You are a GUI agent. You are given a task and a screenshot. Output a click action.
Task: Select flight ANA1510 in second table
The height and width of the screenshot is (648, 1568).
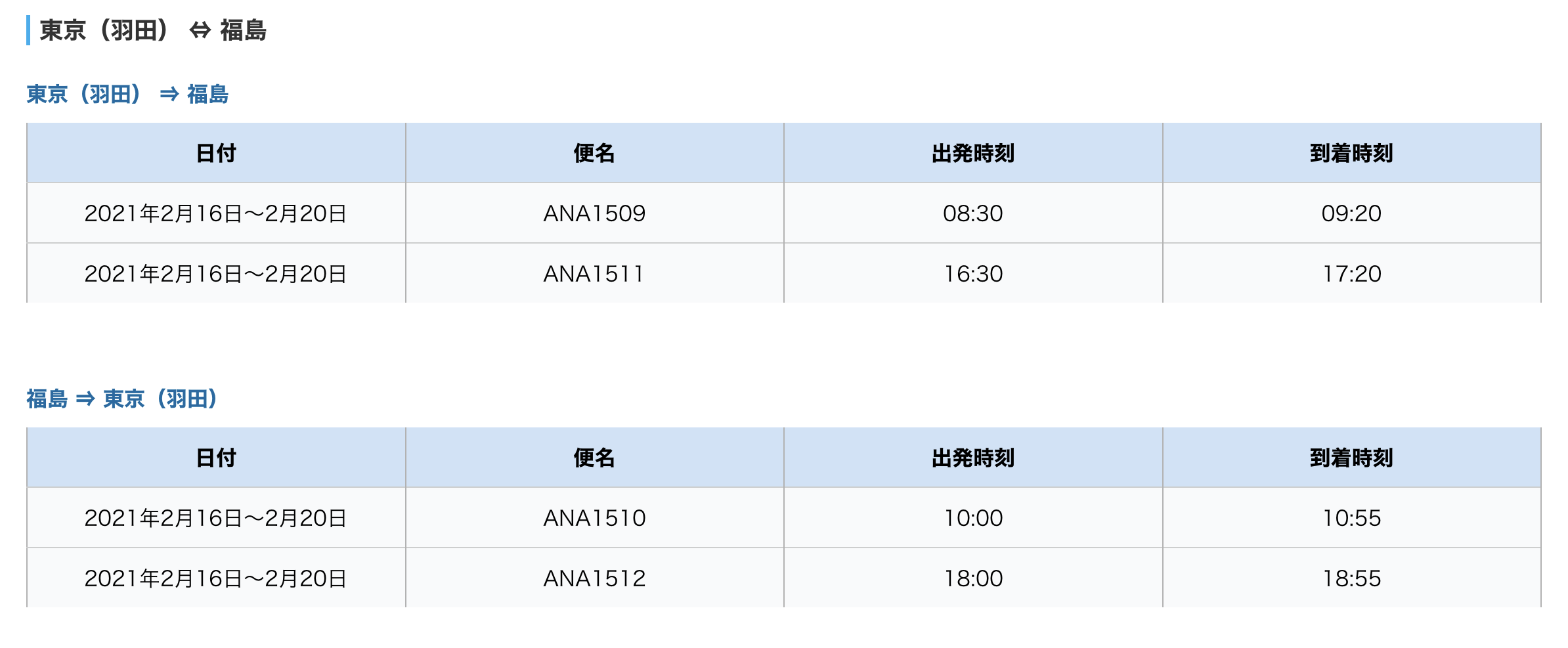[x=594, y=518]
